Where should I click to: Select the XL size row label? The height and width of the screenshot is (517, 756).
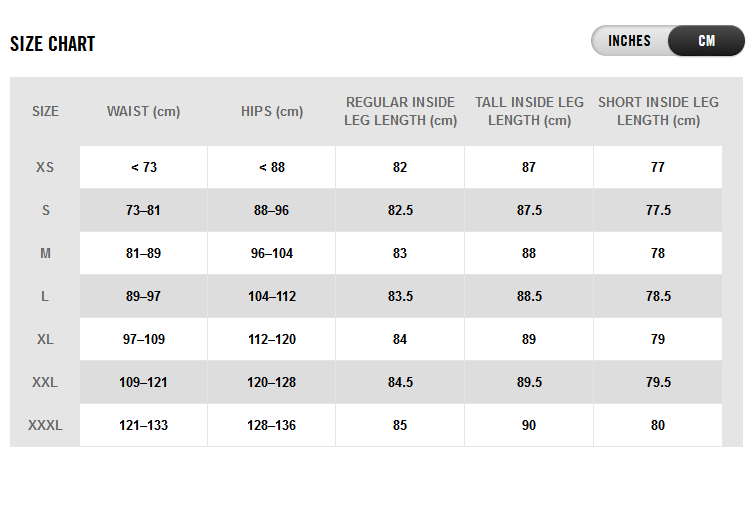(45, 340)
